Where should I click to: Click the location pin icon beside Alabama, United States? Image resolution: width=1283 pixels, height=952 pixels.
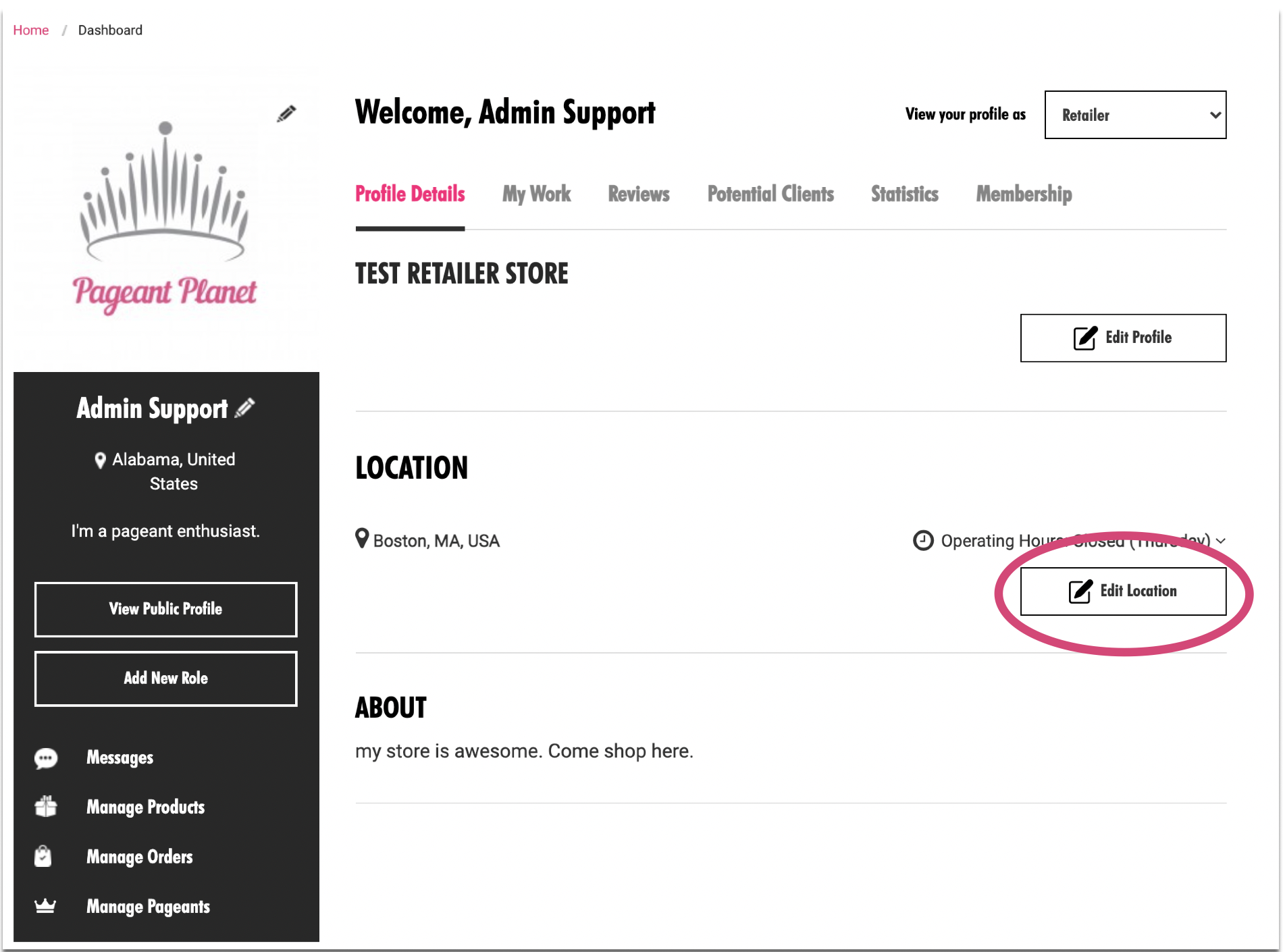(100, 460)
